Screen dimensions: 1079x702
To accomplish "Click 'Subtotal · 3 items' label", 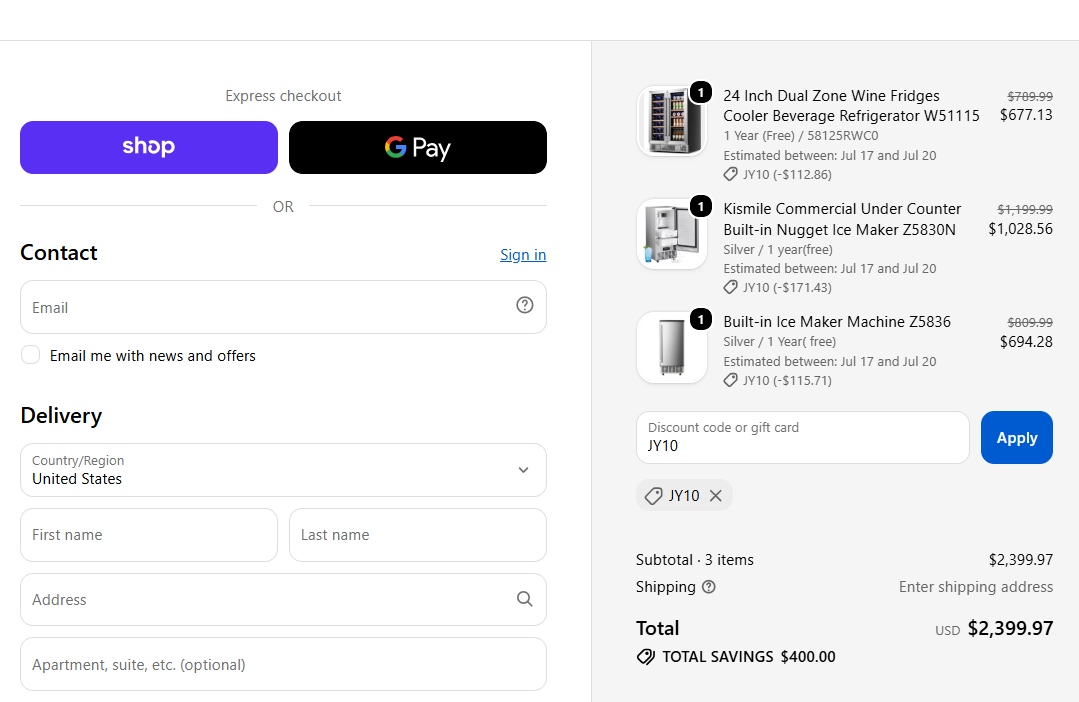I will [x=695, y=560].
